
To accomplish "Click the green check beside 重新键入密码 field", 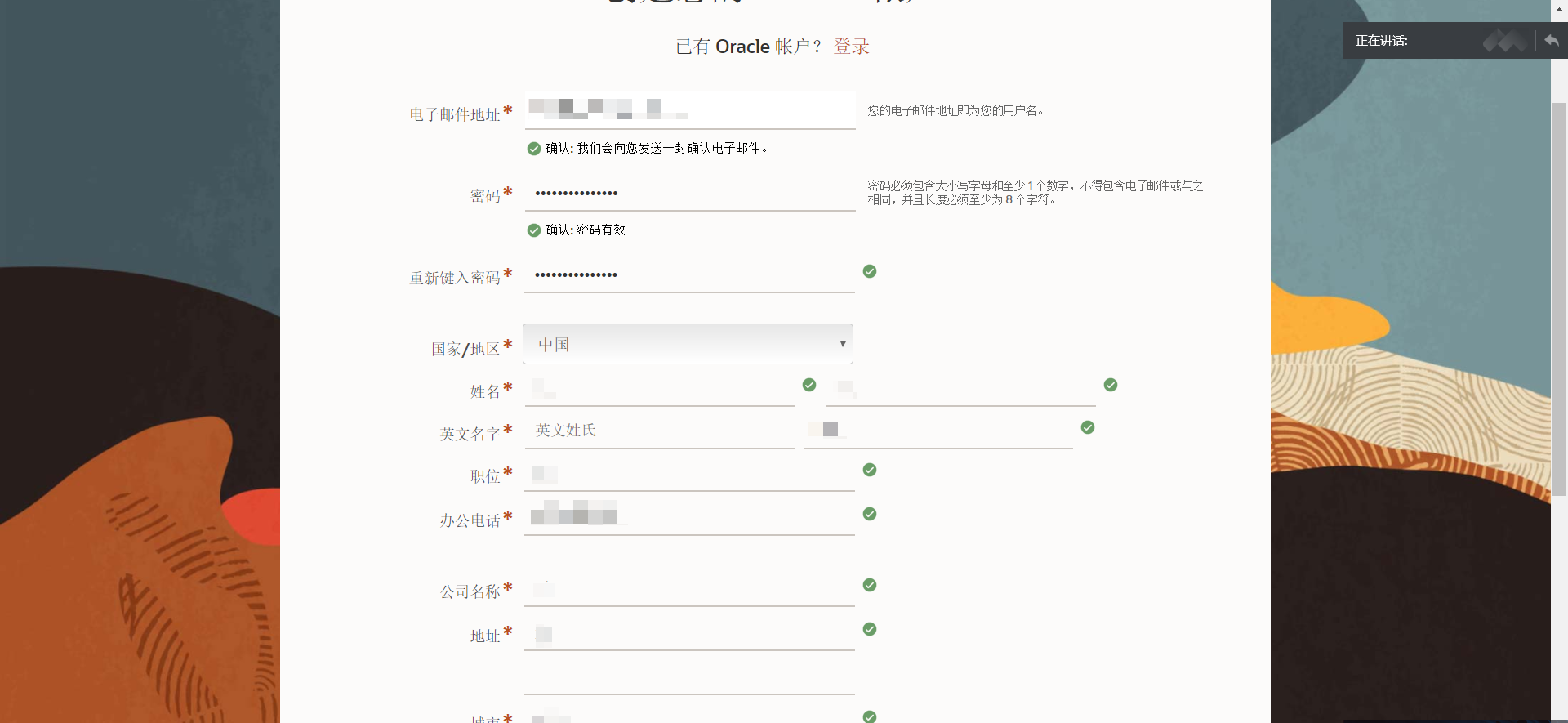I will pyautogui.click(x=869, y=271).
